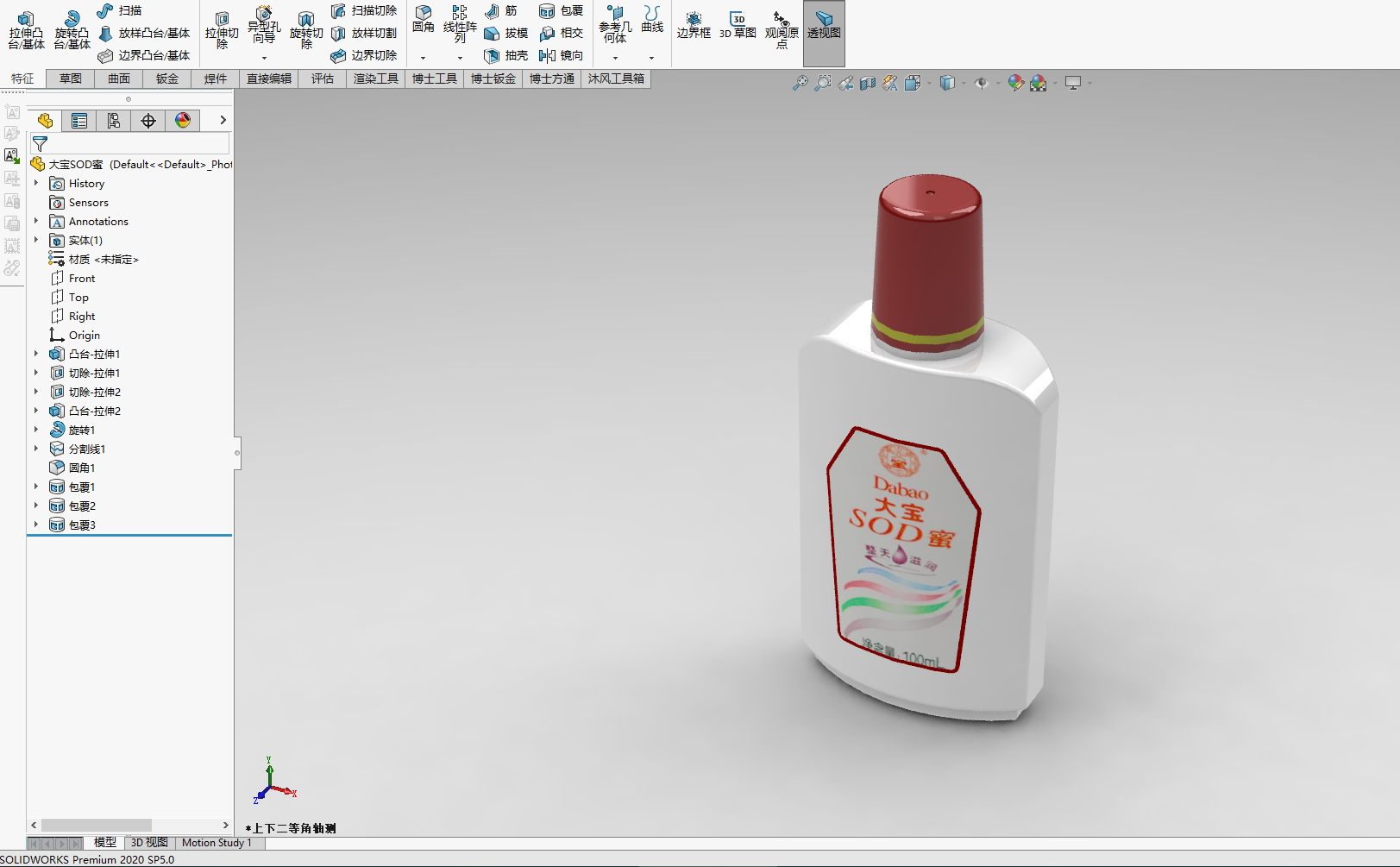Select the 旋转凸台/基体 revolve boss tool

pyautogui.click(x=72, y=31)
